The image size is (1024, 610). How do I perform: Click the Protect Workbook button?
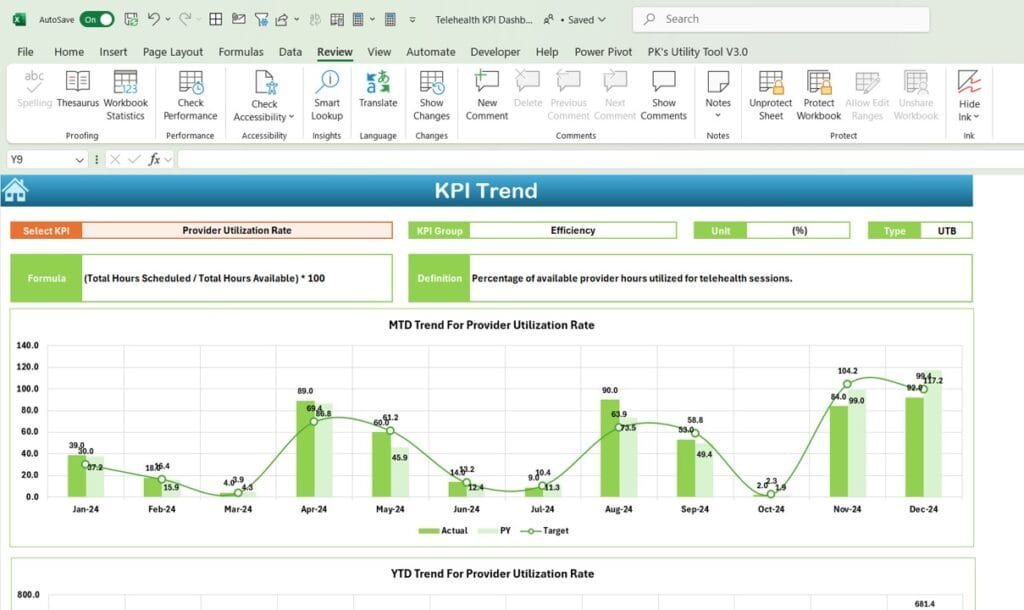coord(818,95)
